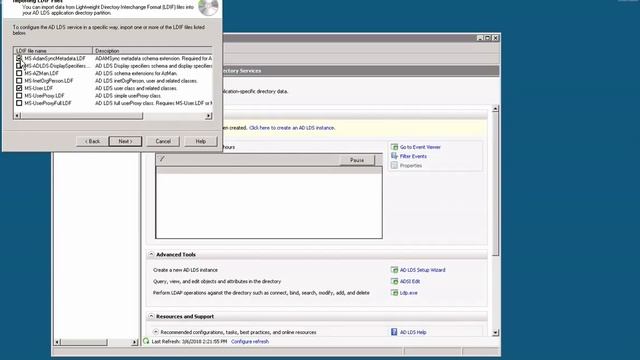Maximize the Server Manager window
Image resolution: width=640 pixels, height=360 pixels.
point(487,38)
